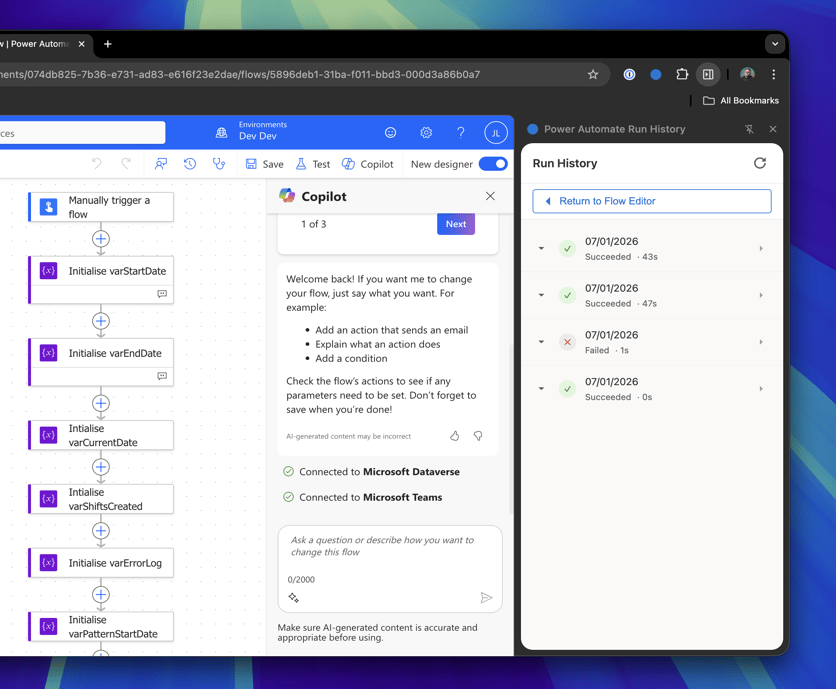Screen dimensions: 836x689
Task: Close the Copilot pane
Action: click(x=490, y=196)
